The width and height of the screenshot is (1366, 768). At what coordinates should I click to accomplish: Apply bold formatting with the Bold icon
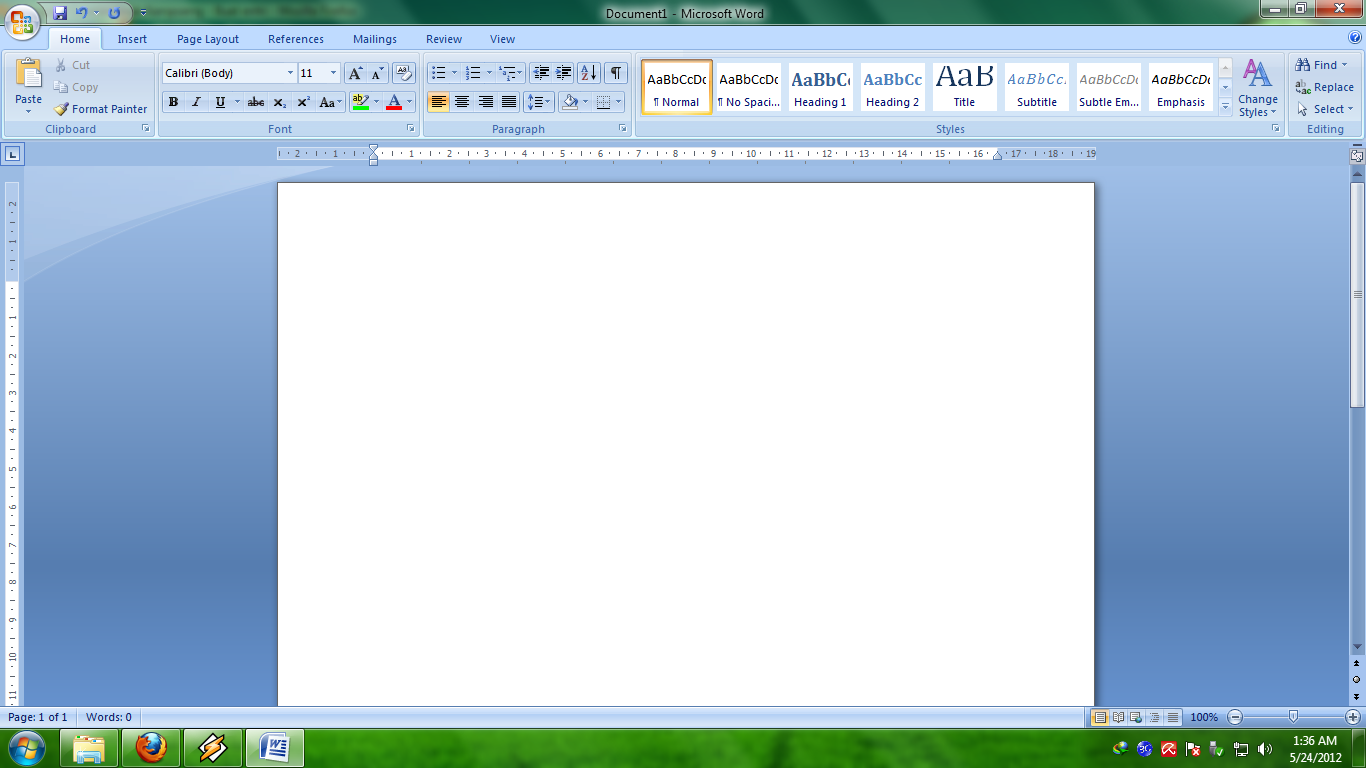coord(172,101)
